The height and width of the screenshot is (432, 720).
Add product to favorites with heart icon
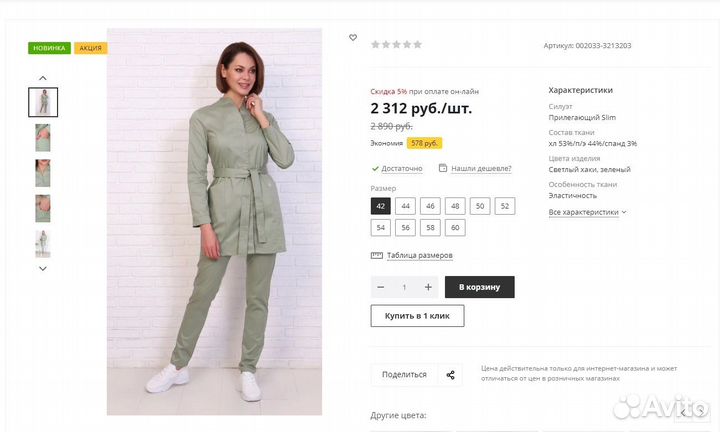pyautogui.click(x=353, y=38)
